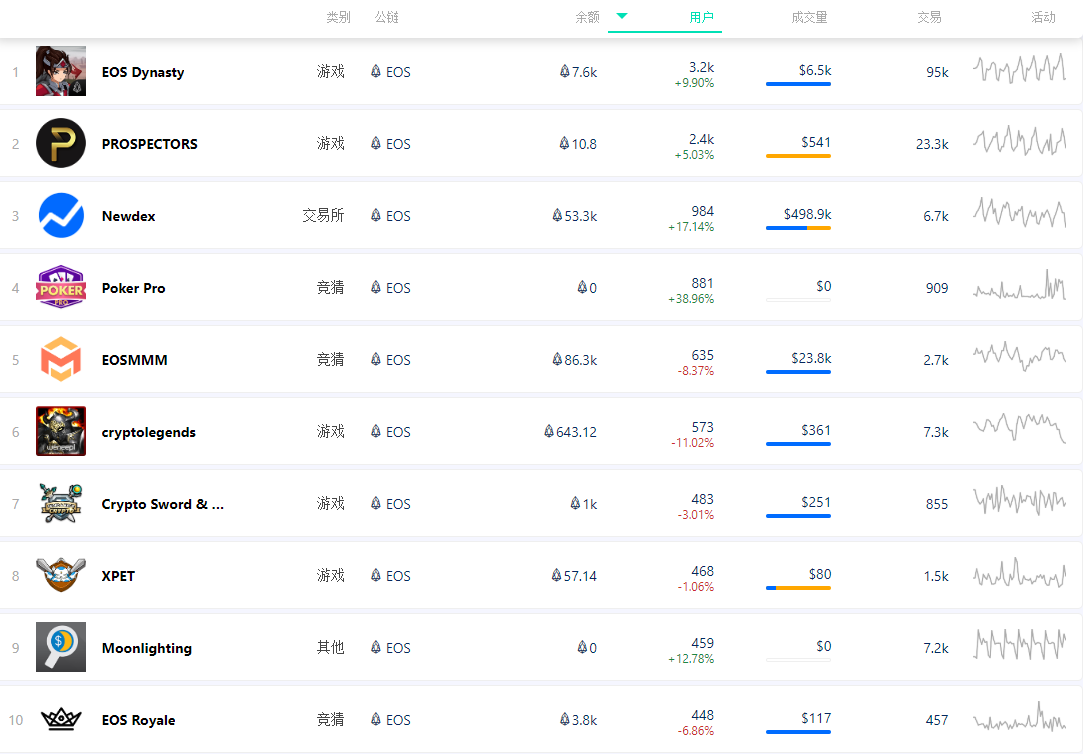This screenshot has height=754, width=1083.
Task: Click the 457 transactions value
Action: click(x=937, y=720)
